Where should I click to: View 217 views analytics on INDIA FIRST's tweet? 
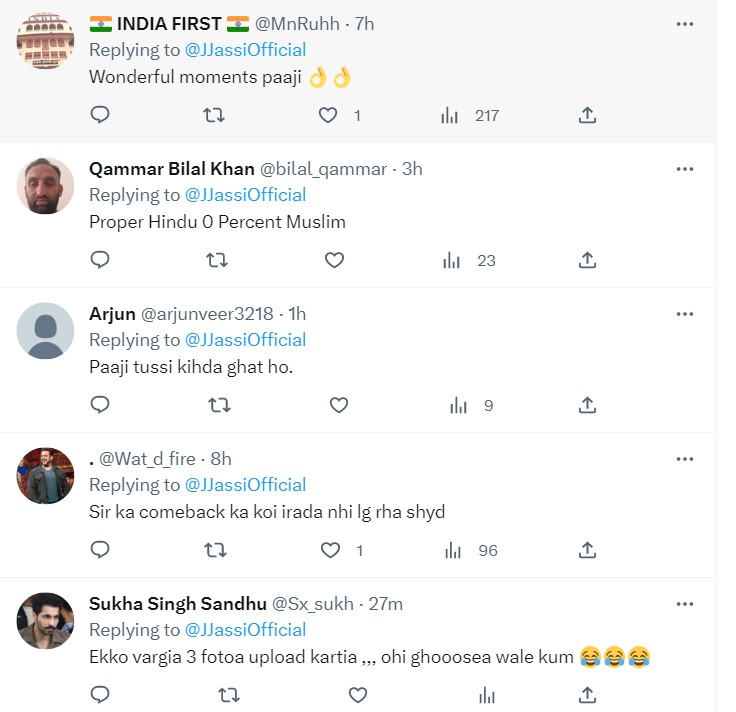[x=471, y=116]
